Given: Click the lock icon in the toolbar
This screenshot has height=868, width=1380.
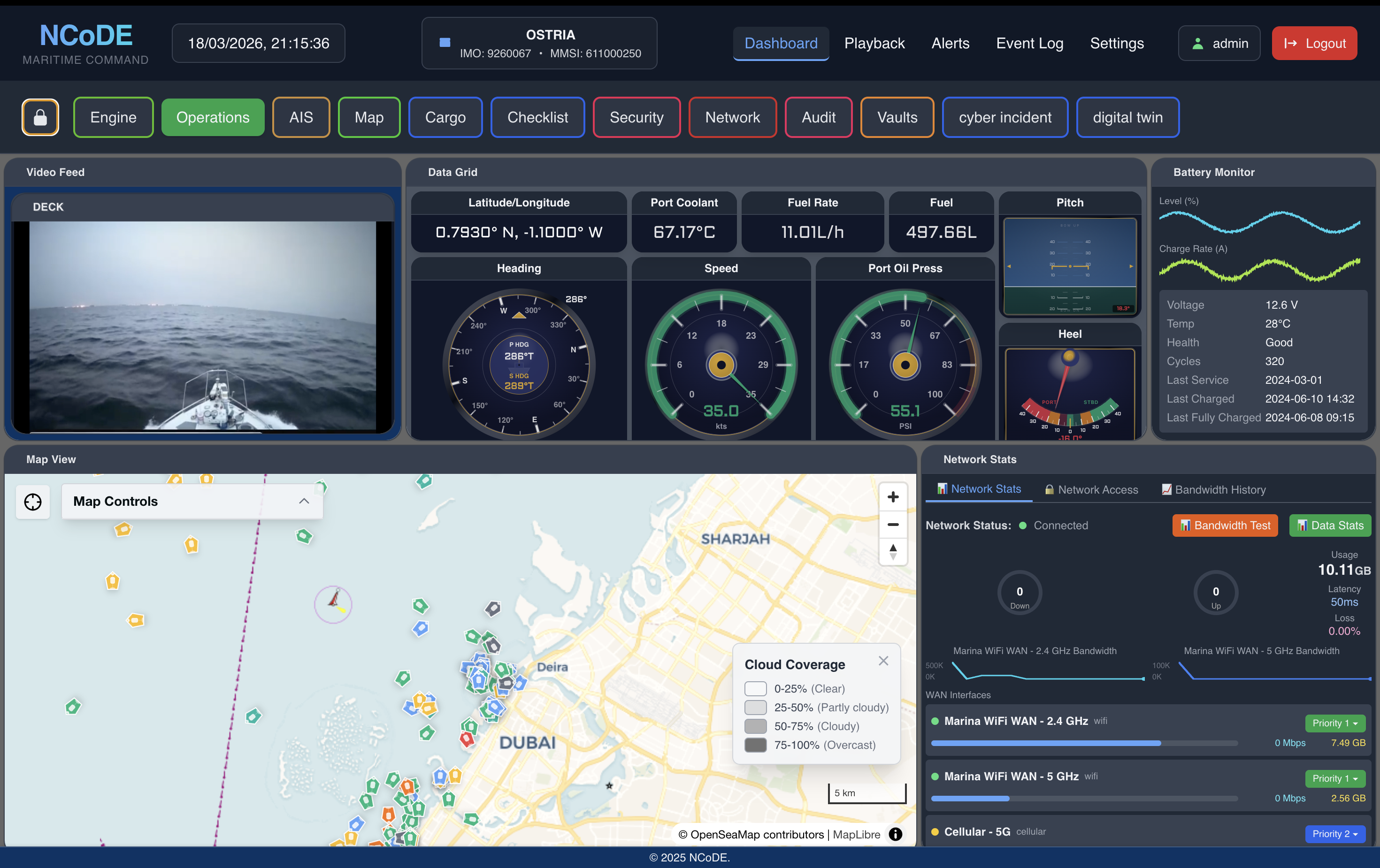Looking at the screenshot, I should (40, 117).
